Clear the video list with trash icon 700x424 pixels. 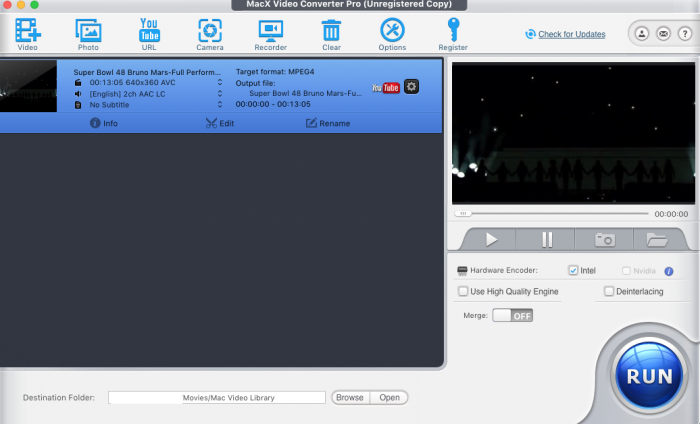(331, 34)
